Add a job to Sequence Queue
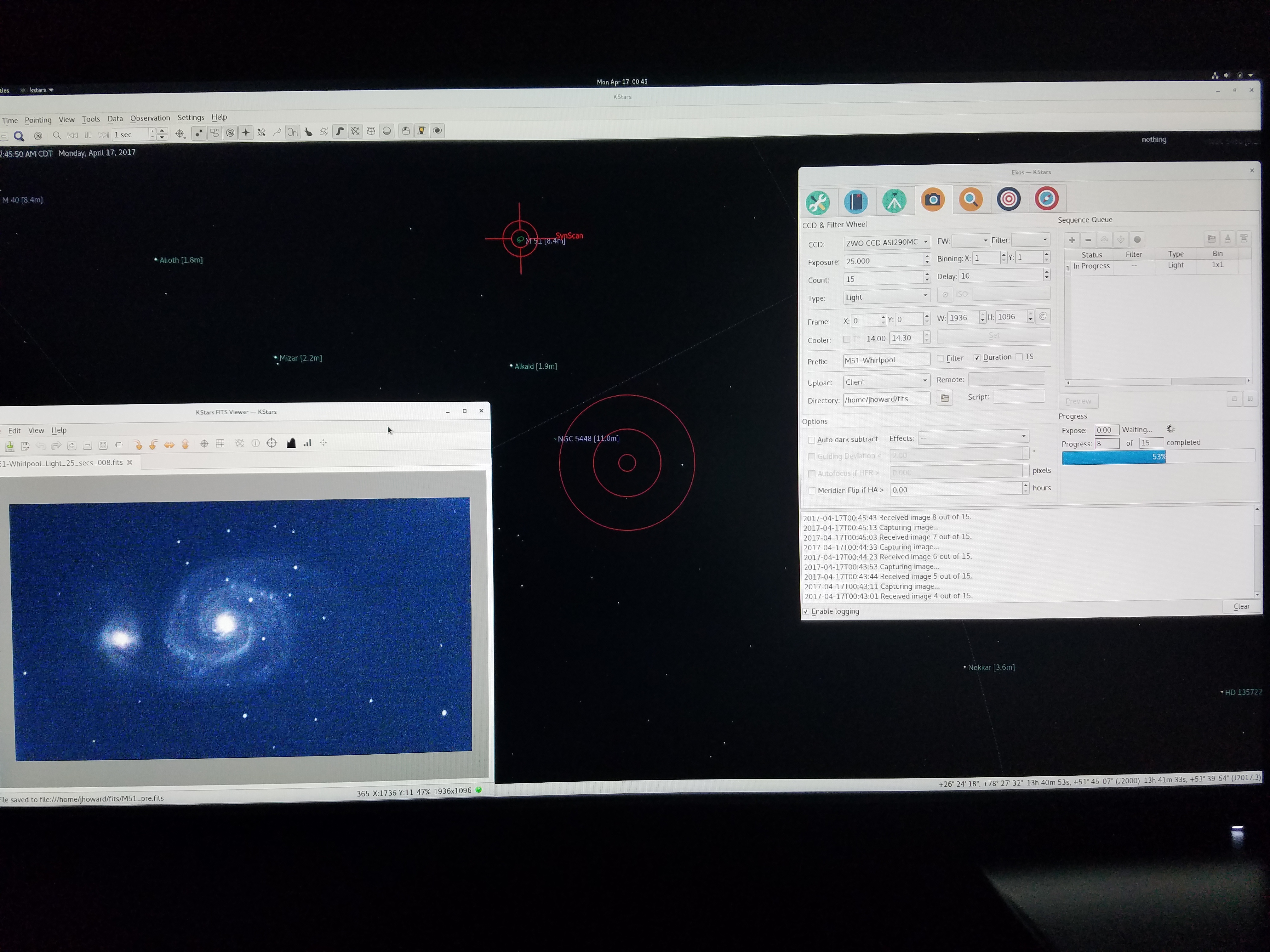The width and height of the screenshot is (1270, 952). (1071, 240)
